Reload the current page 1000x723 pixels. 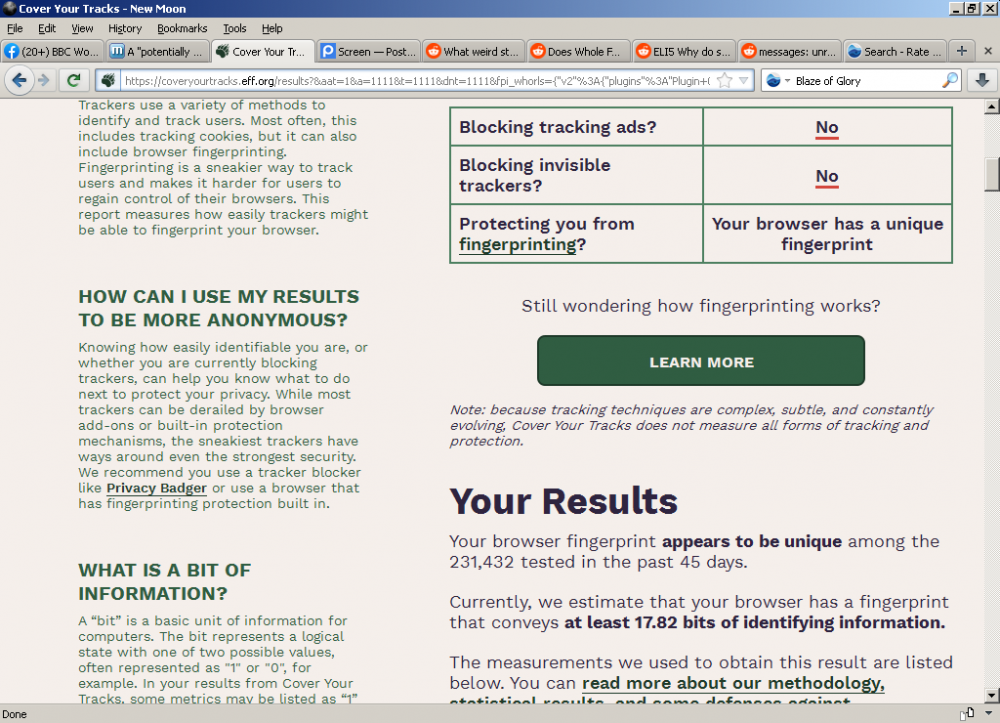pos(73,80)
